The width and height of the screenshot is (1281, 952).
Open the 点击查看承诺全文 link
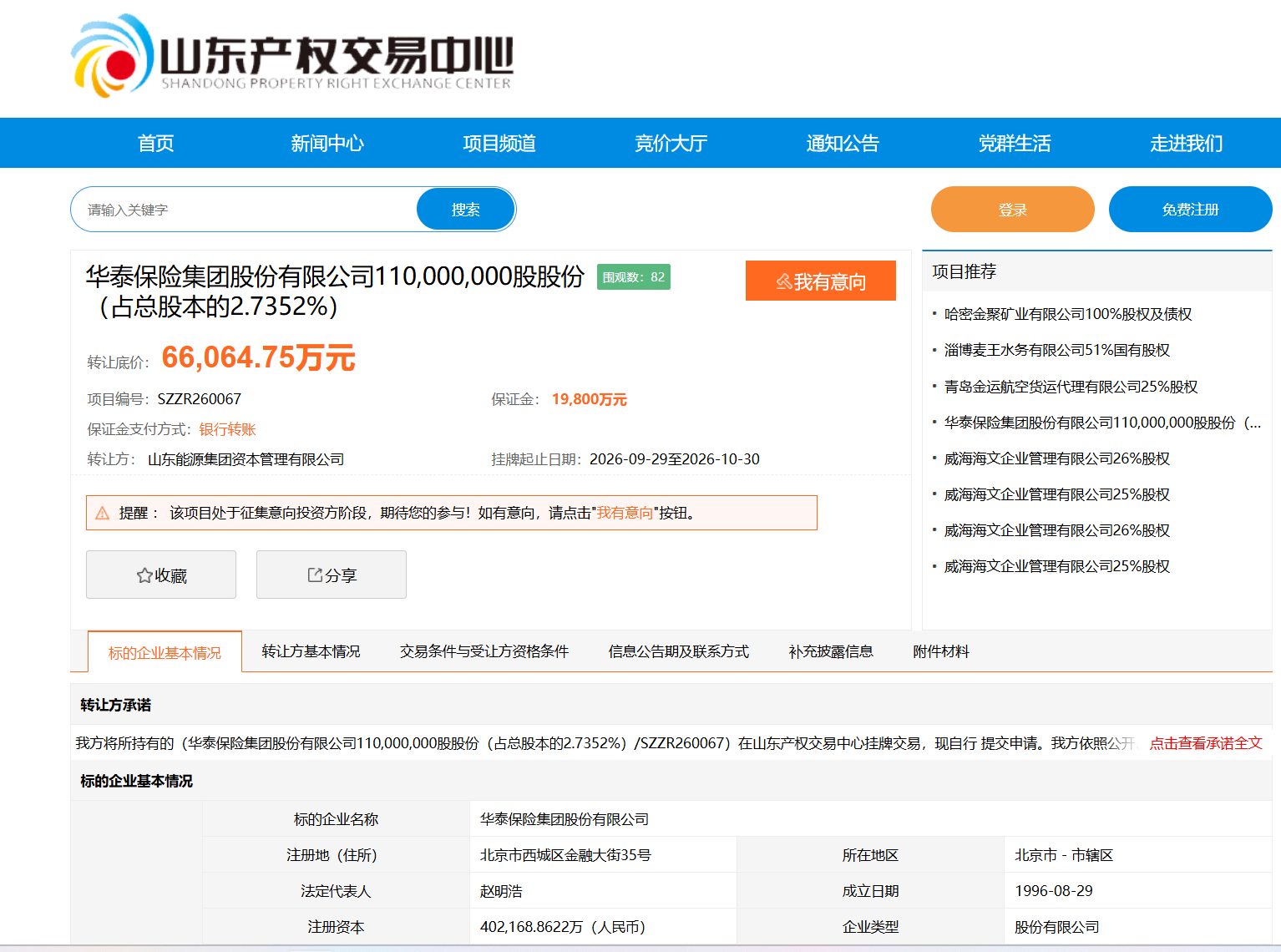pyautogui.click(x=1206, y=743)
